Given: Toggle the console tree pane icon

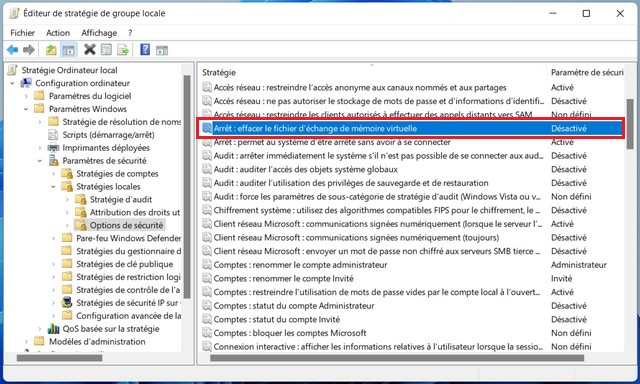Looking at the screenshot, I should (x=69, y=50).
